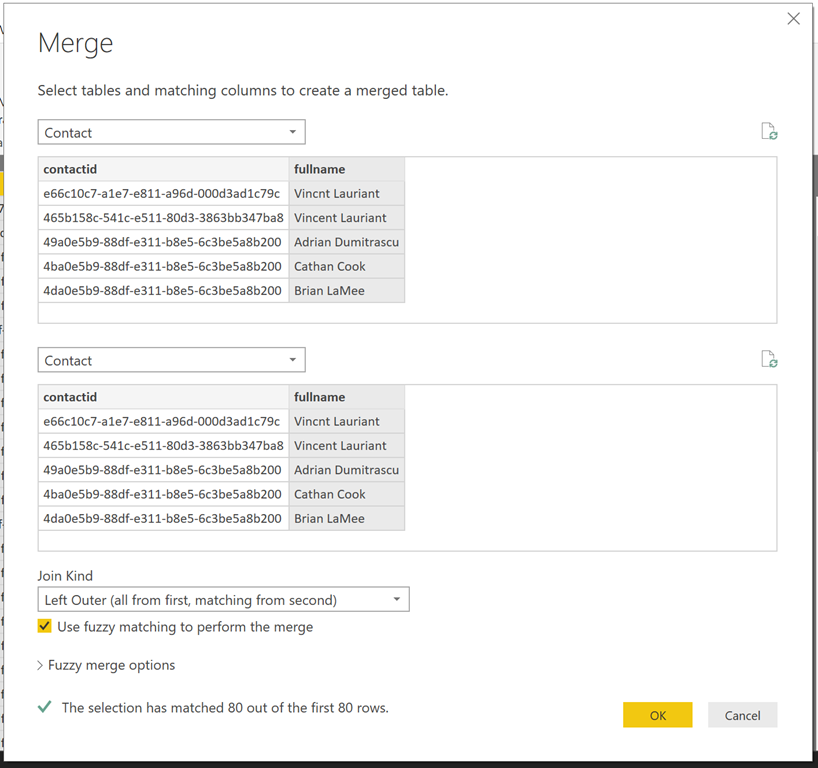Select fullname column header in first table
818x768 pixels.
346,169
